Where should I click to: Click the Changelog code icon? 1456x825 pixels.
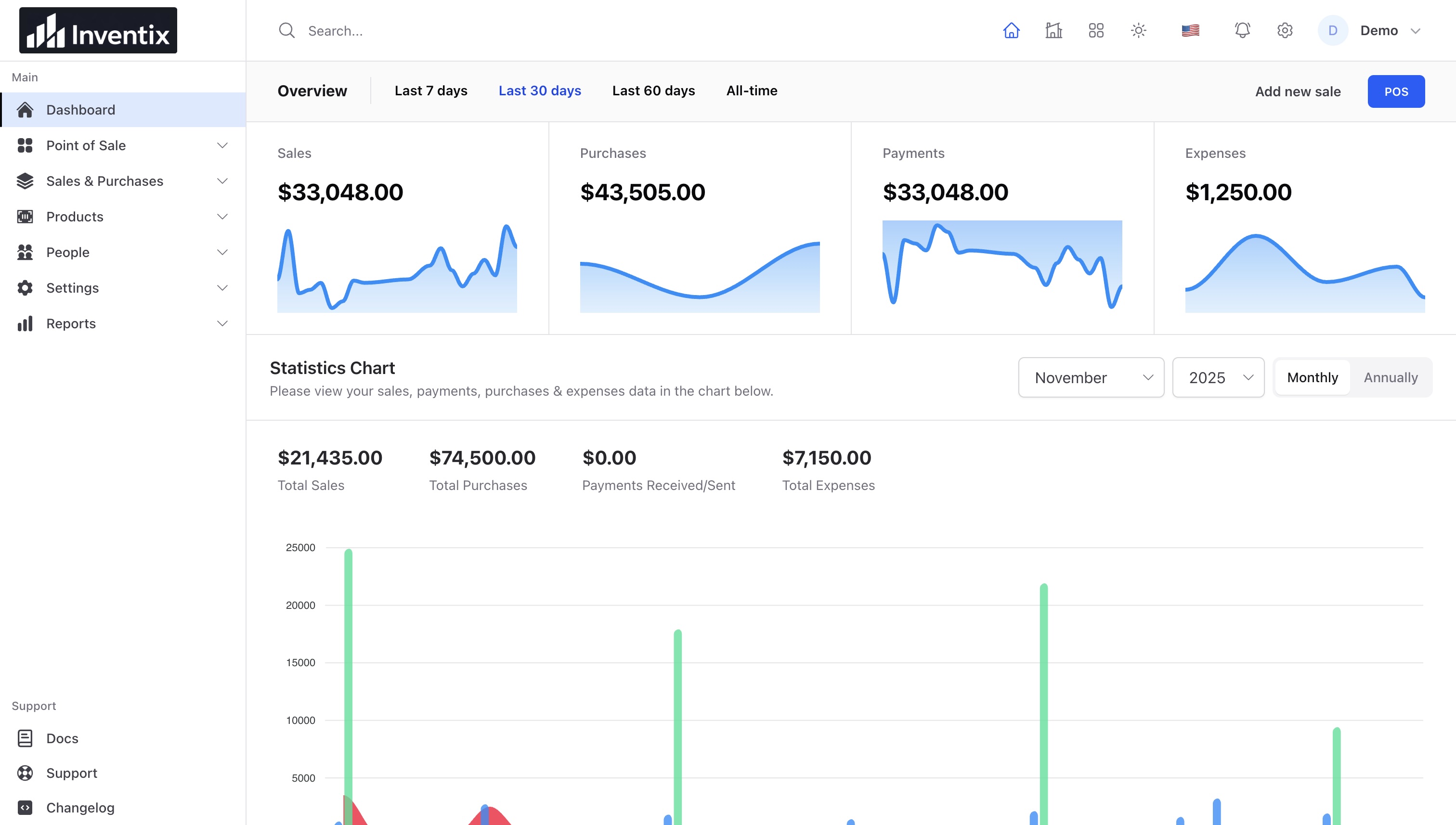[x=25, y=808]
